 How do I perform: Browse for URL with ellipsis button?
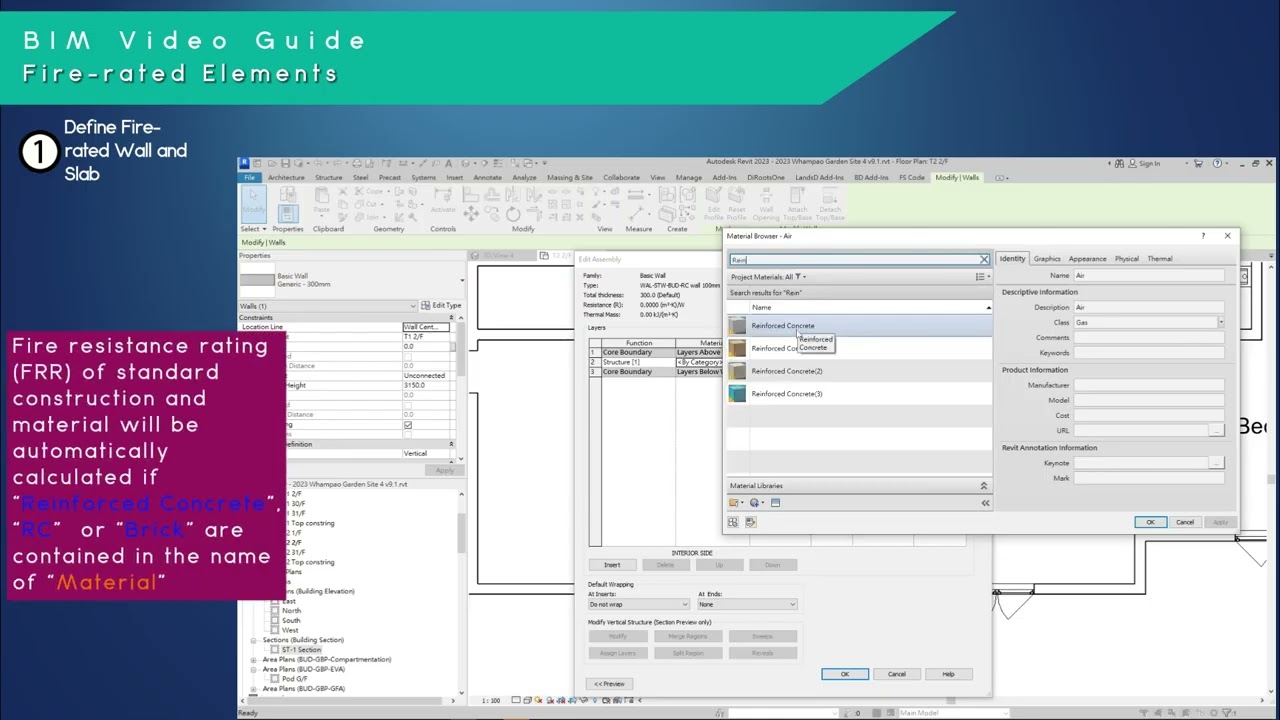[1216, 430]
